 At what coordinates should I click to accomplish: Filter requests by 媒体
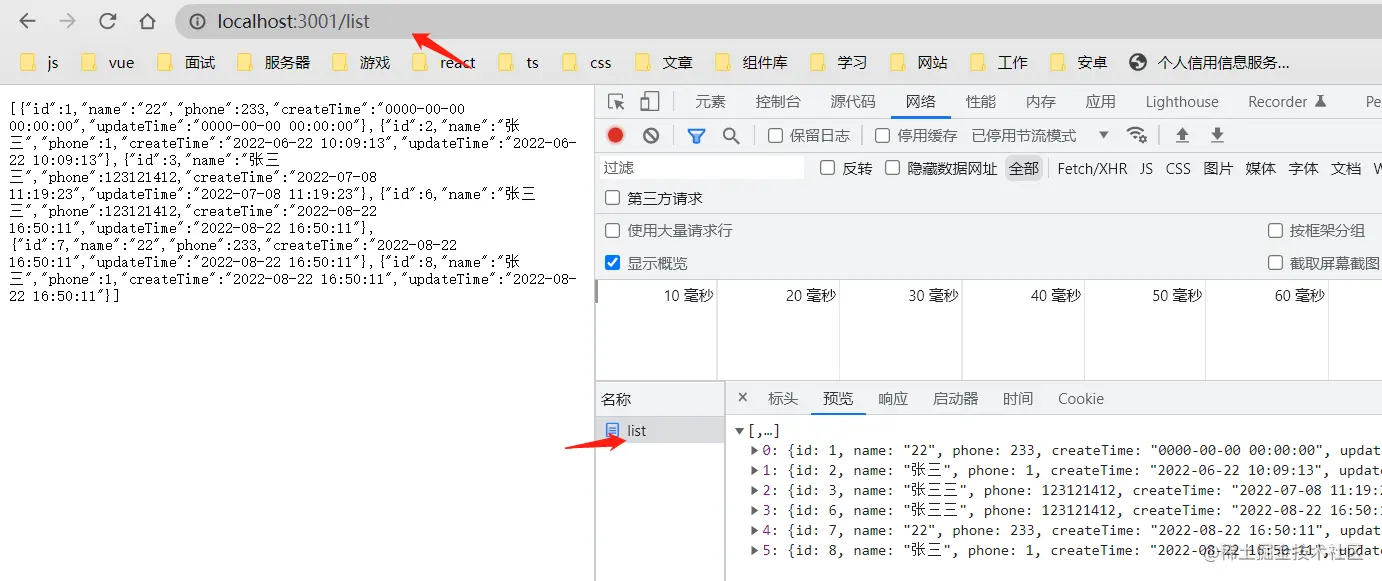pos(1260,168)
